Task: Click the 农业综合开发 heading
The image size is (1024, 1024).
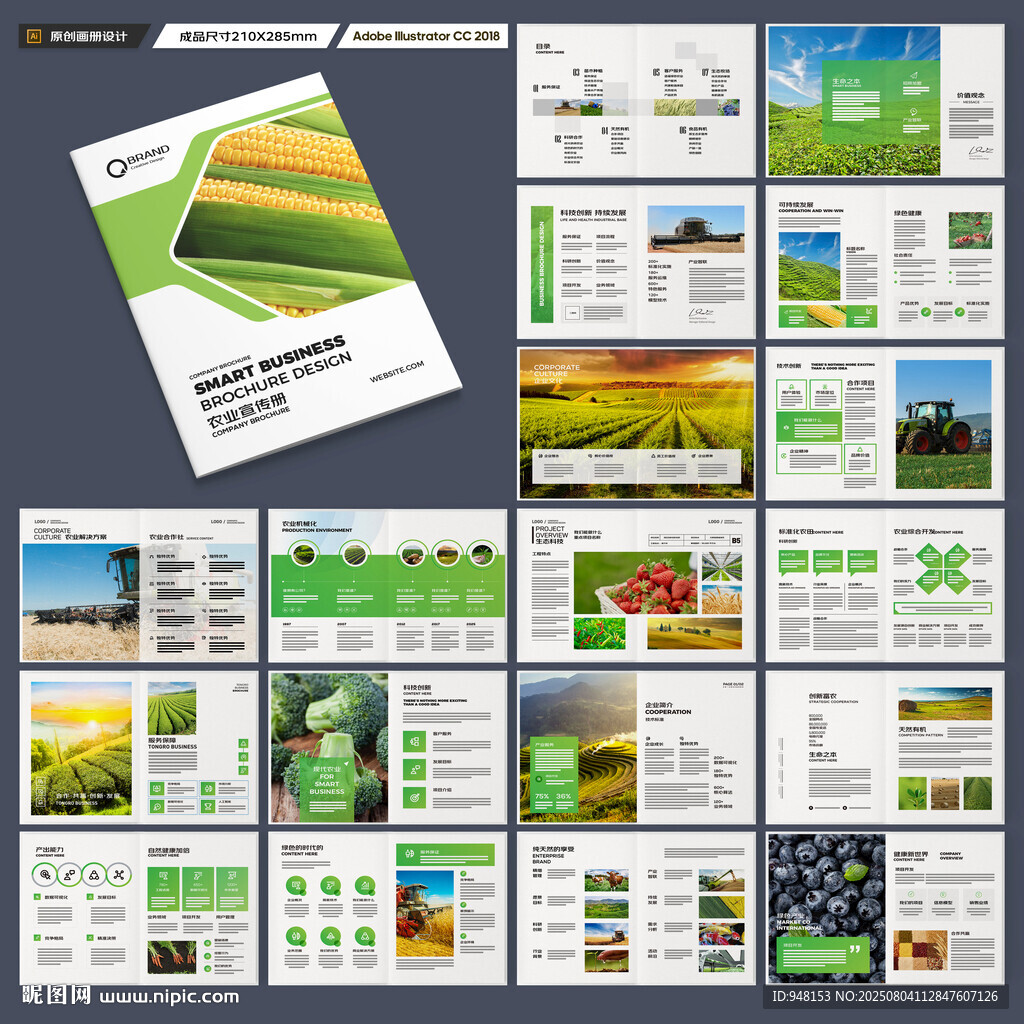Action: (x=914, y=532)
